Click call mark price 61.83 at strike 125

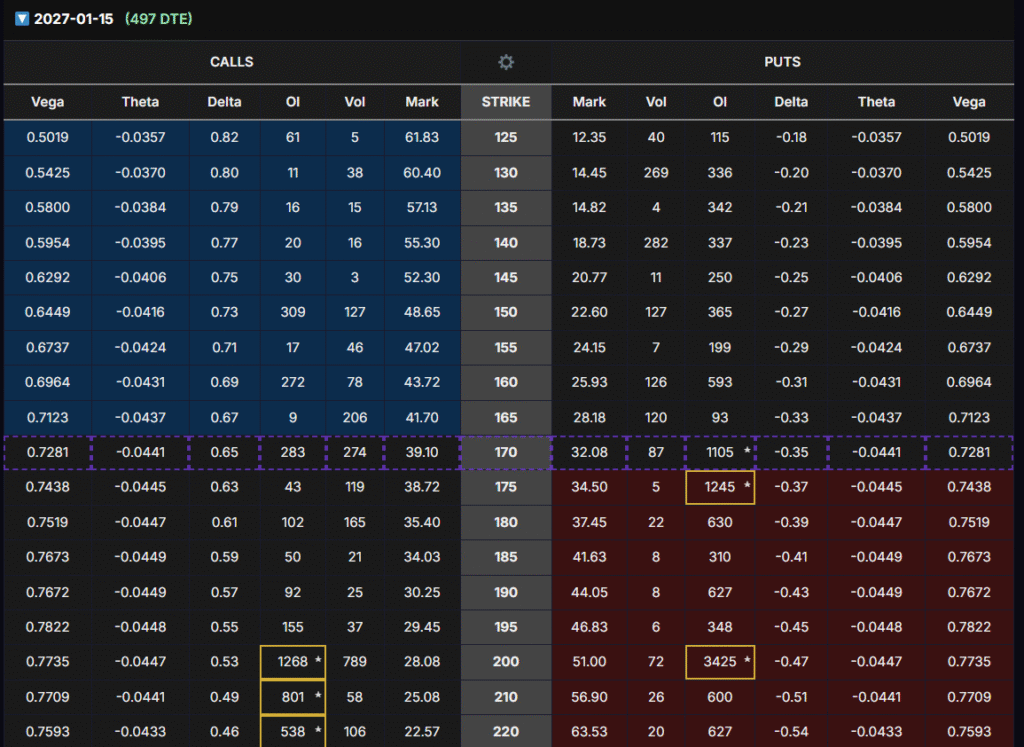click(x=422, y=137)
